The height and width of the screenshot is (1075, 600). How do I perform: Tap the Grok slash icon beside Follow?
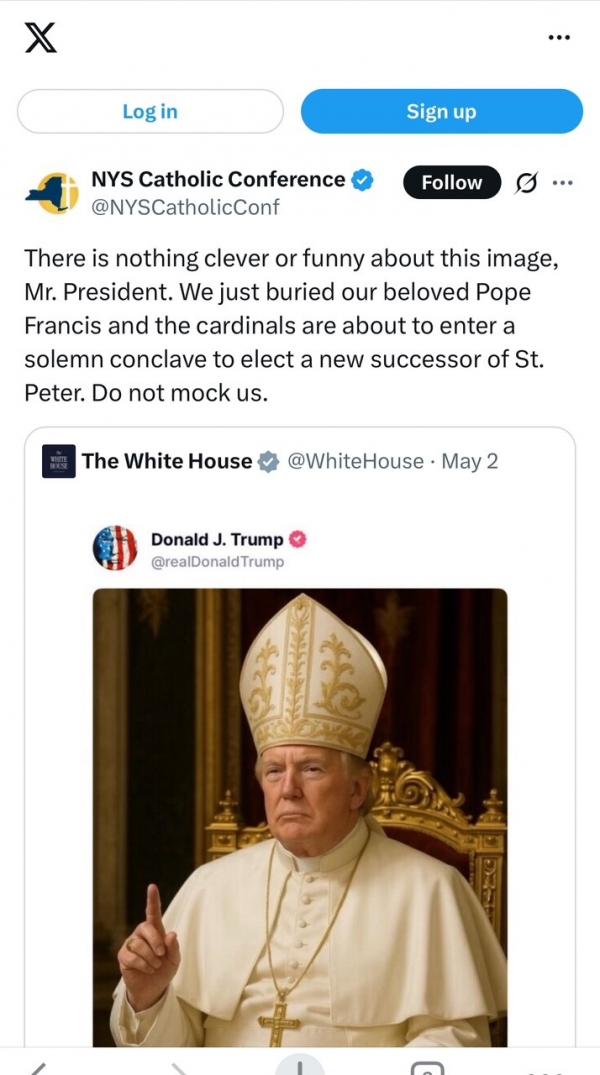[526, 183]
